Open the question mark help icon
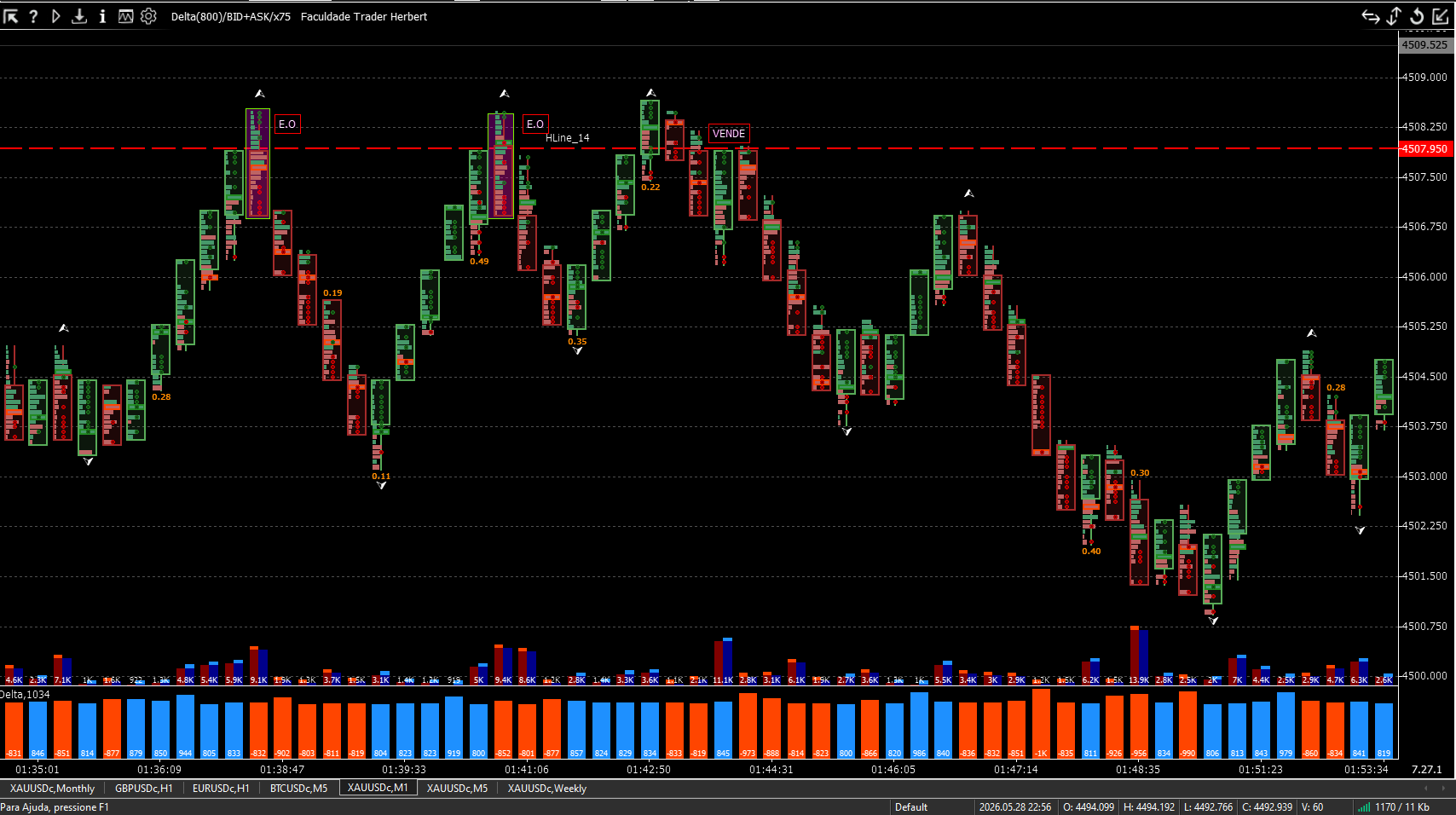Image resolution: width=1456 pixels, height=815 pixels. (x=33, y=16)
